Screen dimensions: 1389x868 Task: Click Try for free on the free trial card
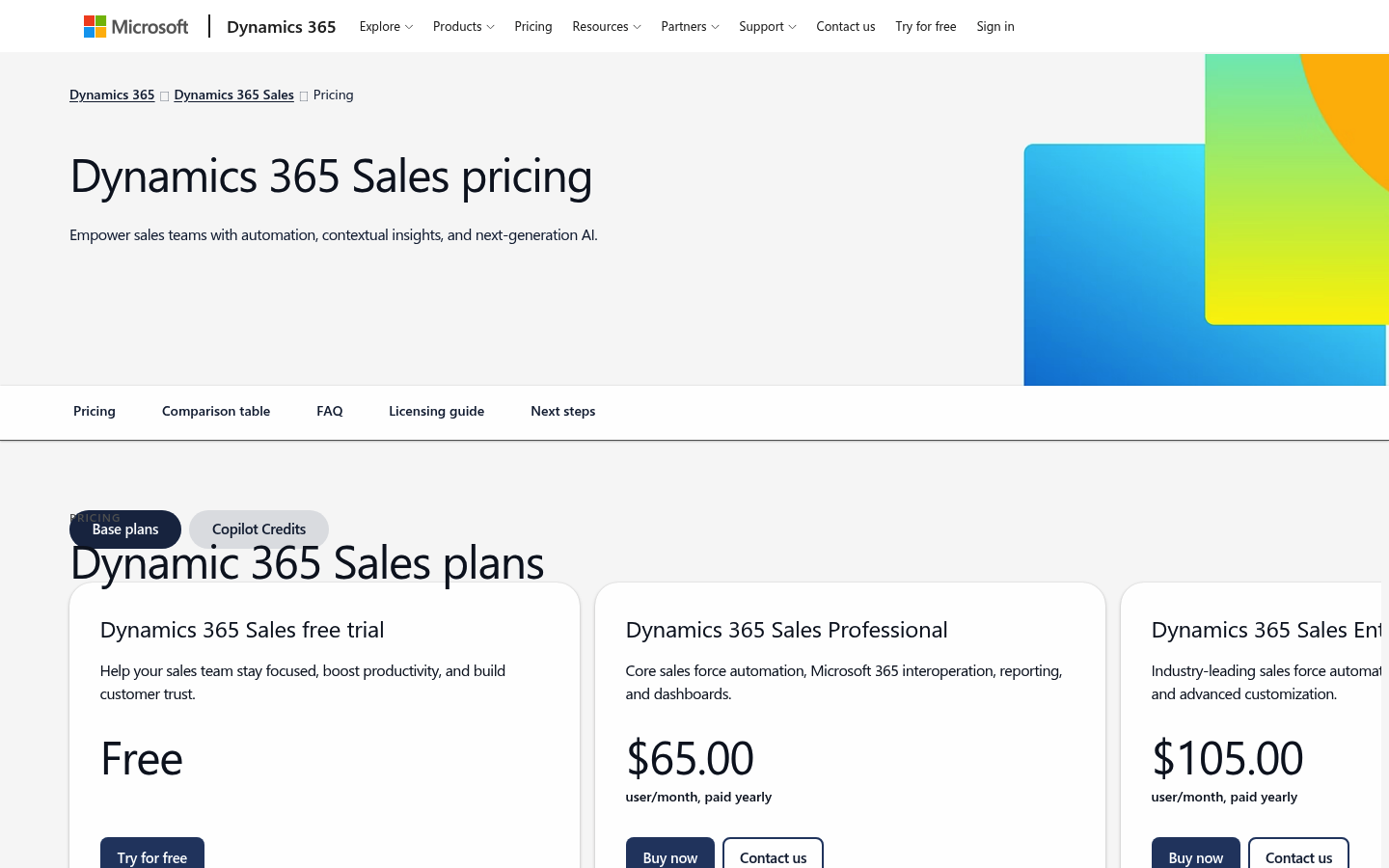152,854
